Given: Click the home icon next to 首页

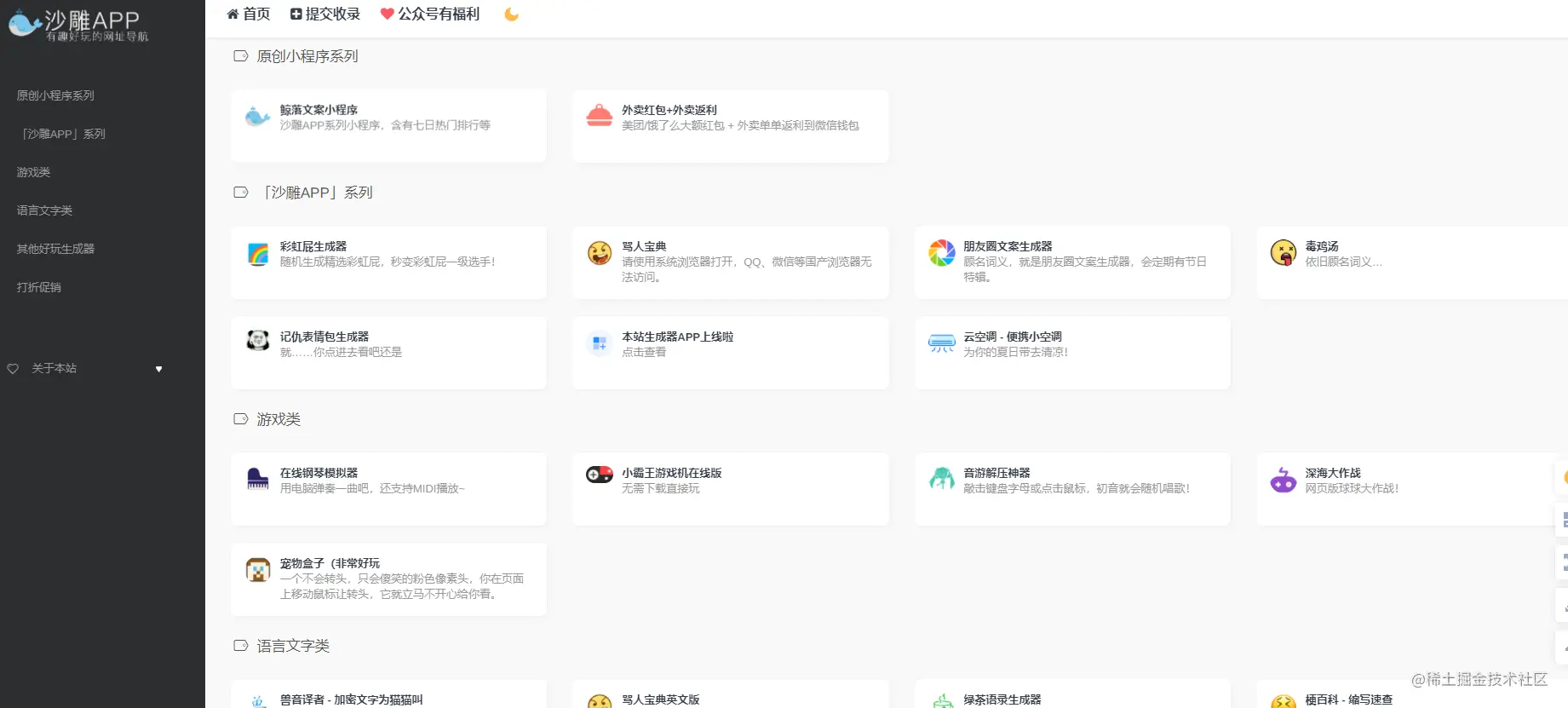Looking at the screenshot, I should click(x=233, y=14).
